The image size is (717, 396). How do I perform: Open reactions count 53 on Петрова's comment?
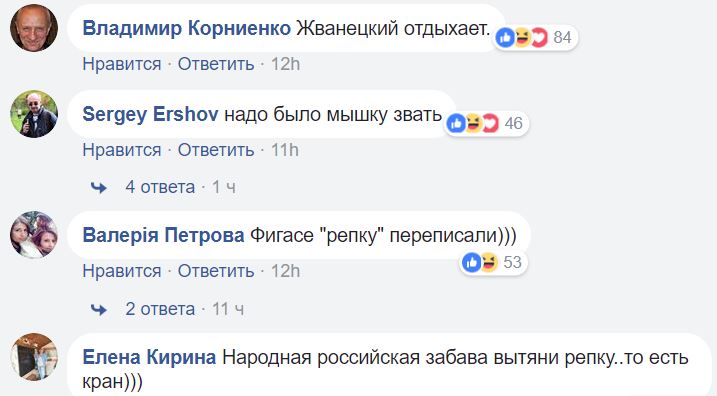tap(513, 262)
